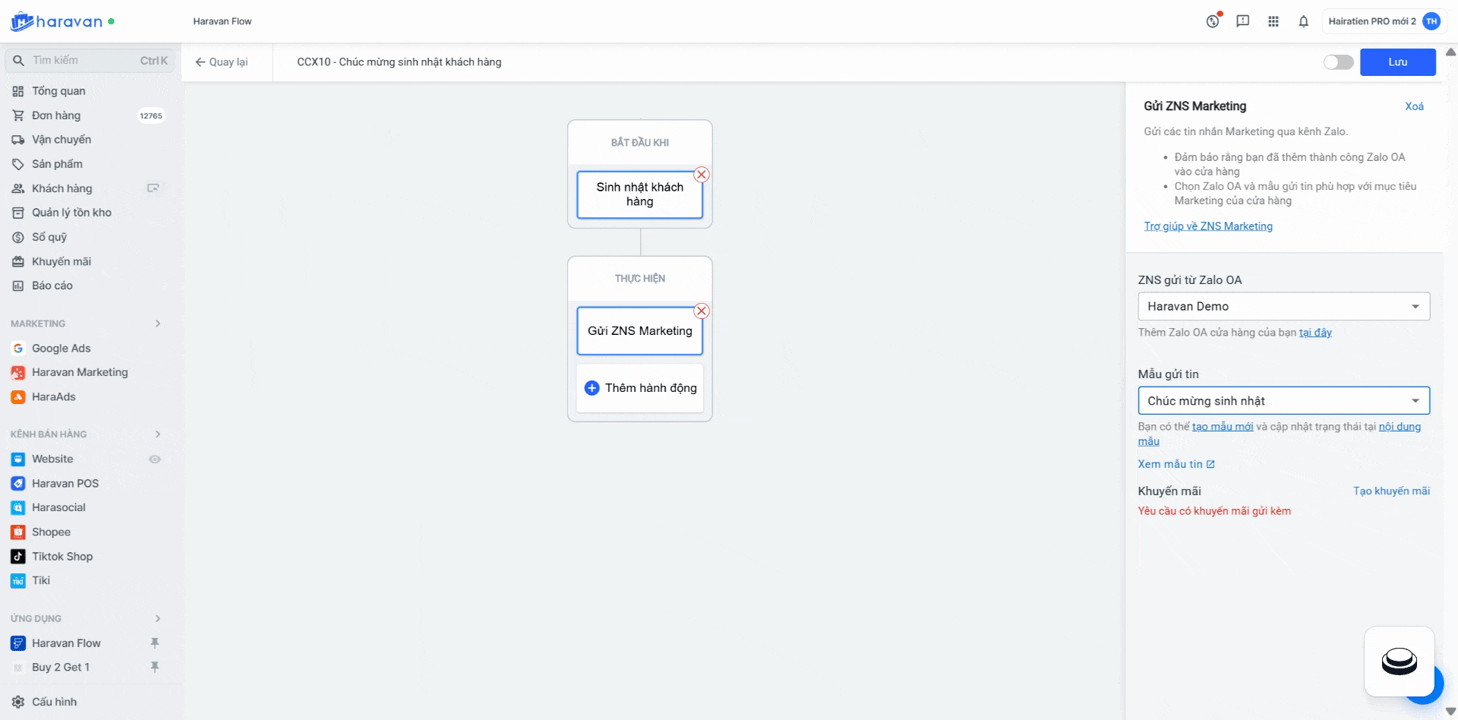Open Trợ giúp về ZNS Marketing link

tap(1208, 226)
